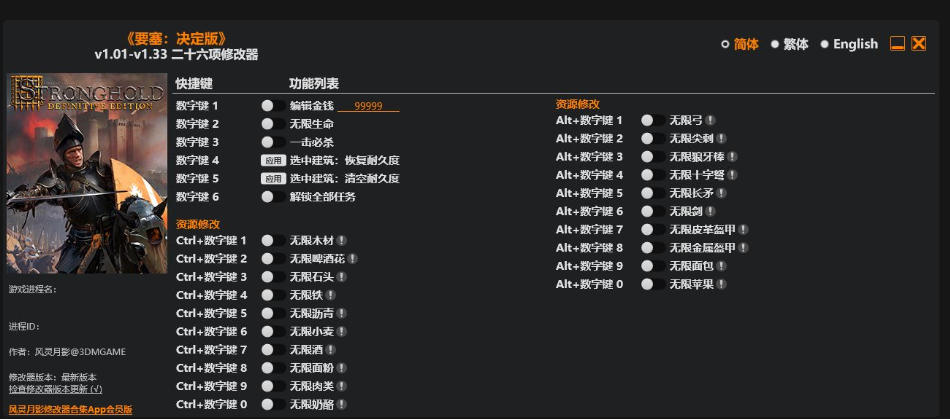
Task: Click info icon beside 无限木材
Action: click(342, 240)
